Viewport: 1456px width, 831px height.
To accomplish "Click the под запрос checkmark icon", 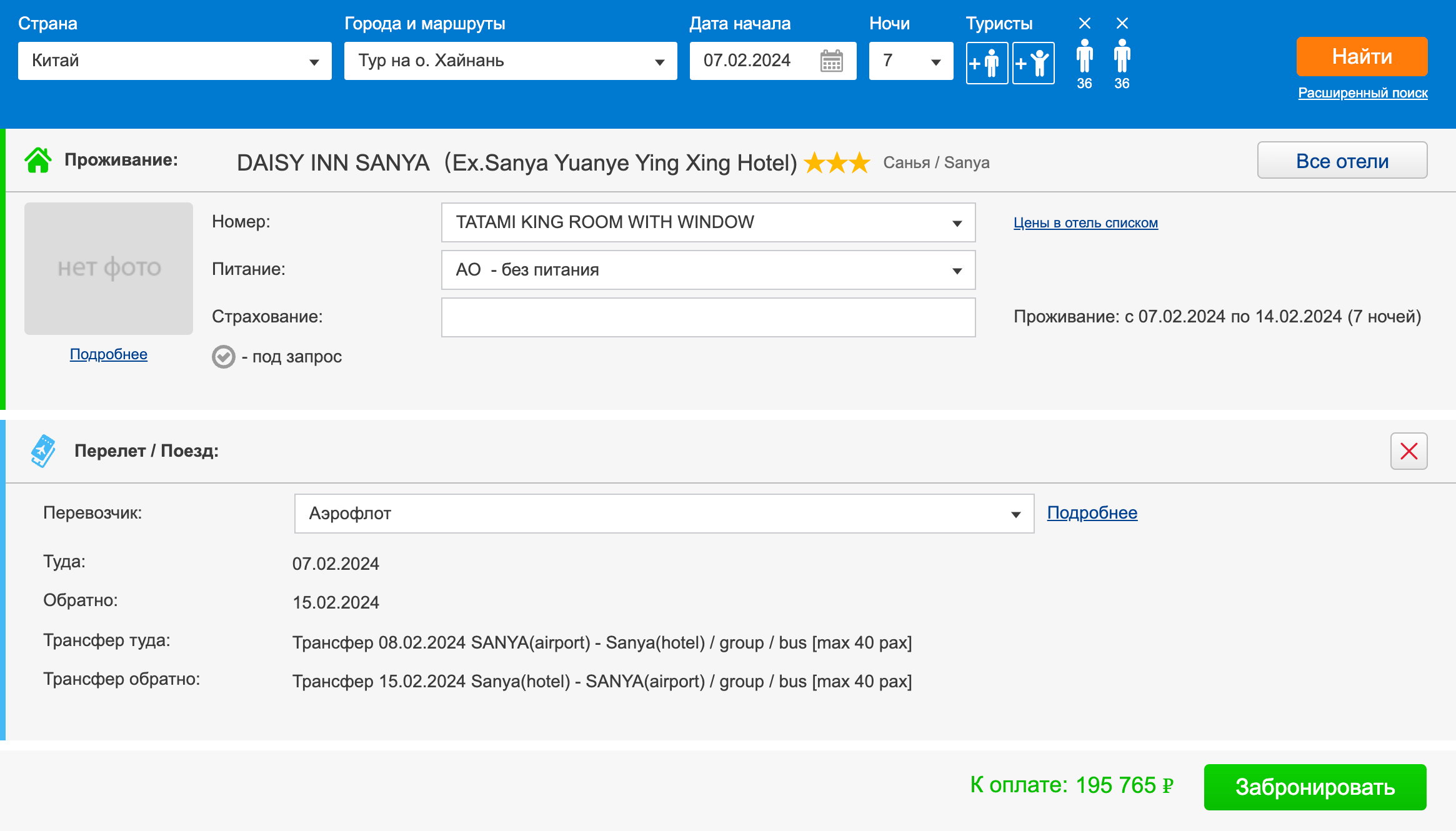I will (224, 357).
